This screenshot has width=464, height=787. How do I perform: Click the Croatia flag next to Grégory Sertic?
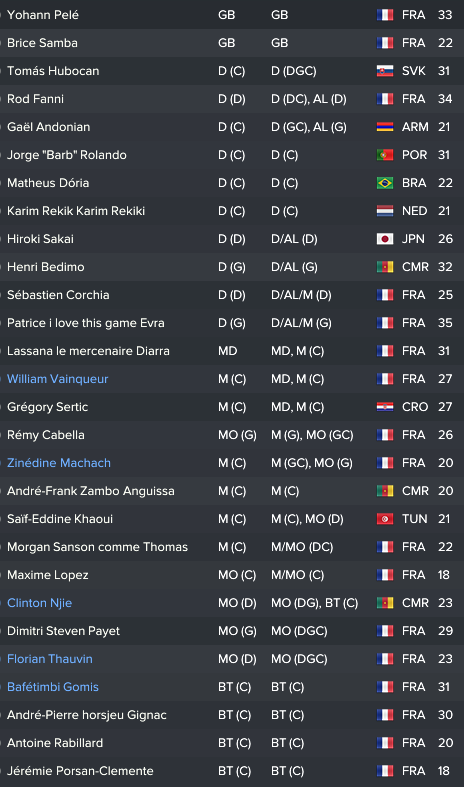coord(385,407)
